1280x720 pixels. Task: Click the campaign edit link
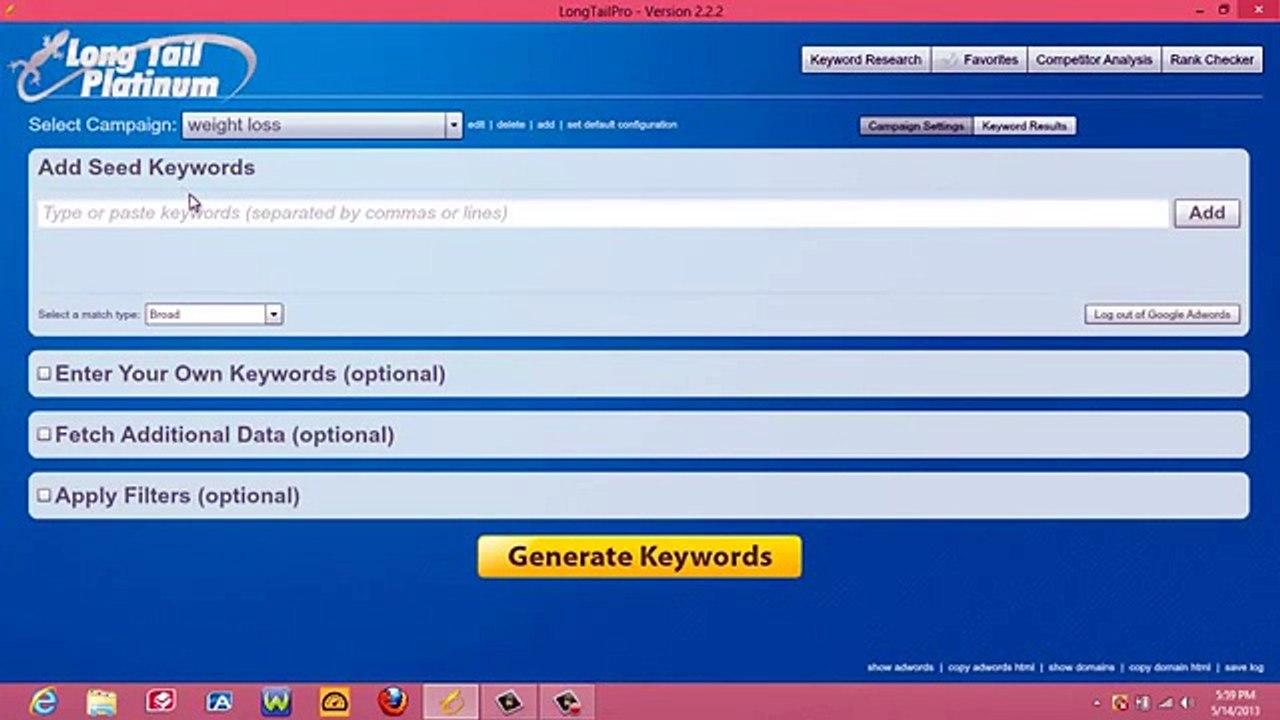(x=476, y=125)
